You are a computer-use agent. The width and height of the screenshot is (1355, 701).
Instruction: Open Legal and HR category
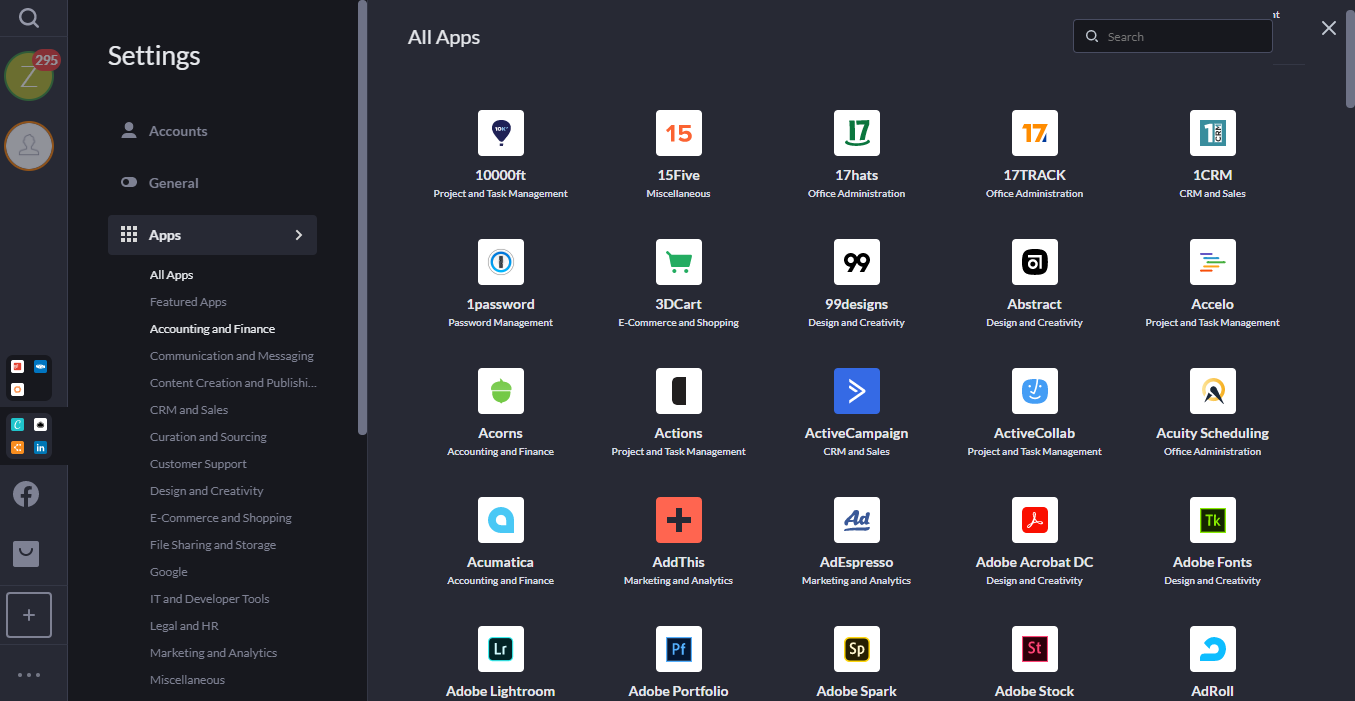coord(184,626)
